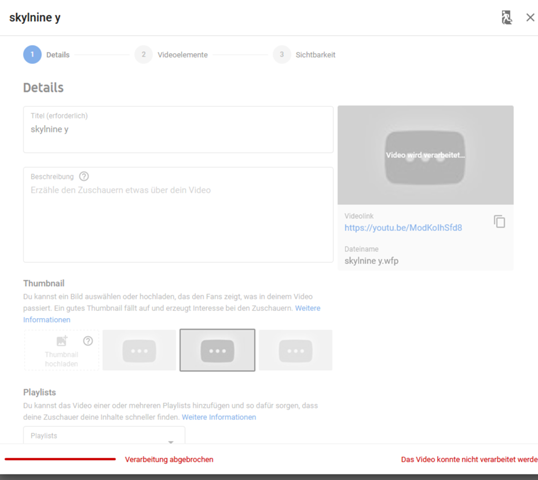Go to step 3 Sichtbarkeit
Viewport: 538px width, 480px height.
[304, 55]
